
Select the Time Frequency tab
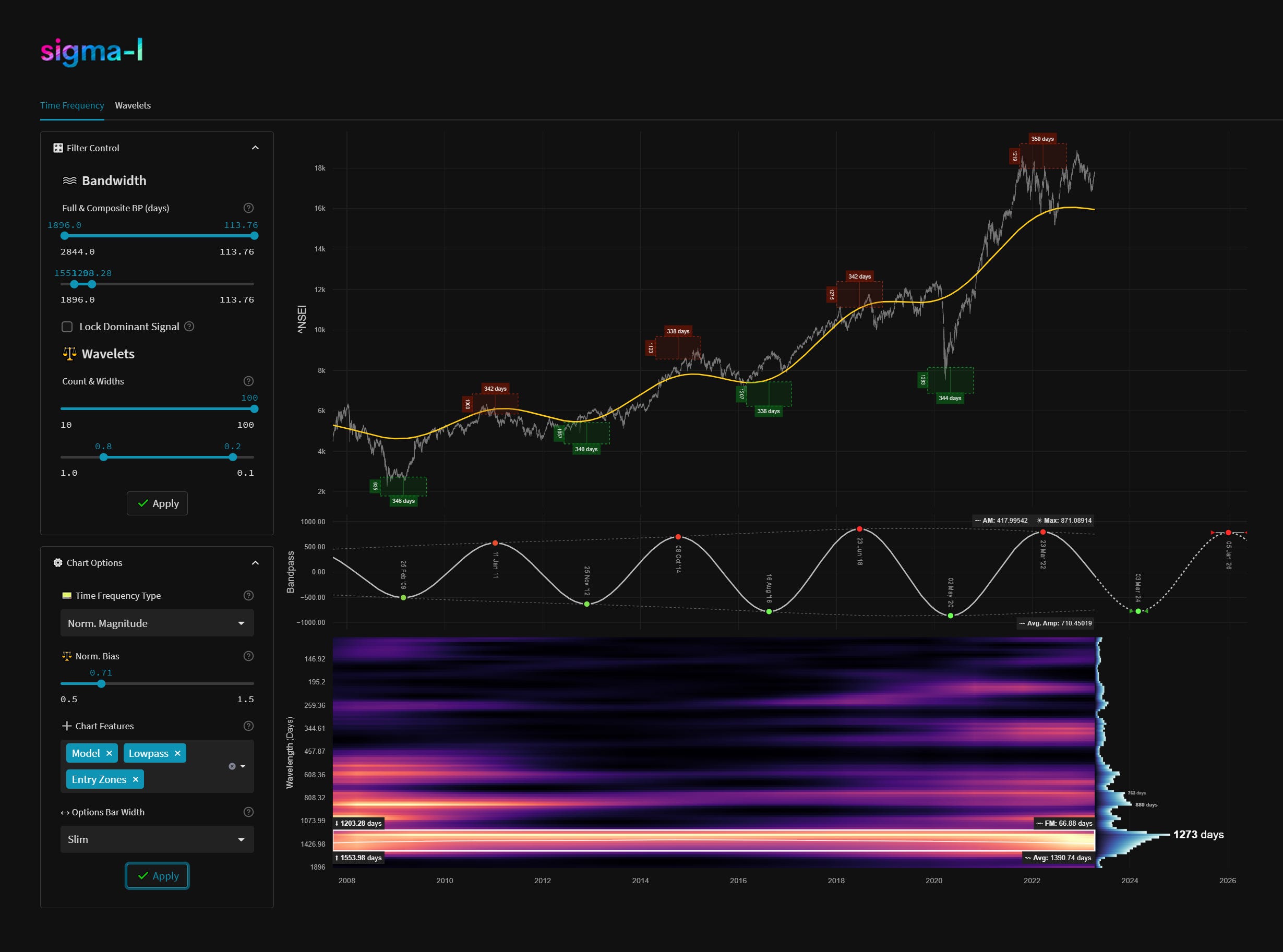point(72,105)
